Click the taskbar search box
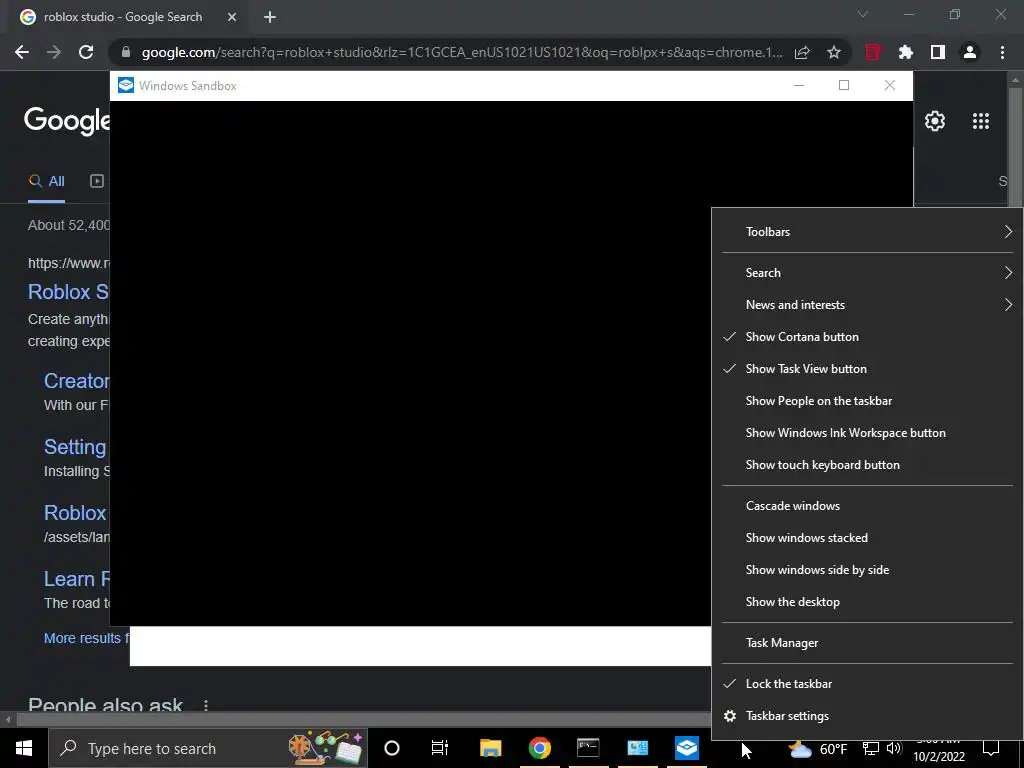The height and width of the screenshot is (768, 1024). click(208, 748)
